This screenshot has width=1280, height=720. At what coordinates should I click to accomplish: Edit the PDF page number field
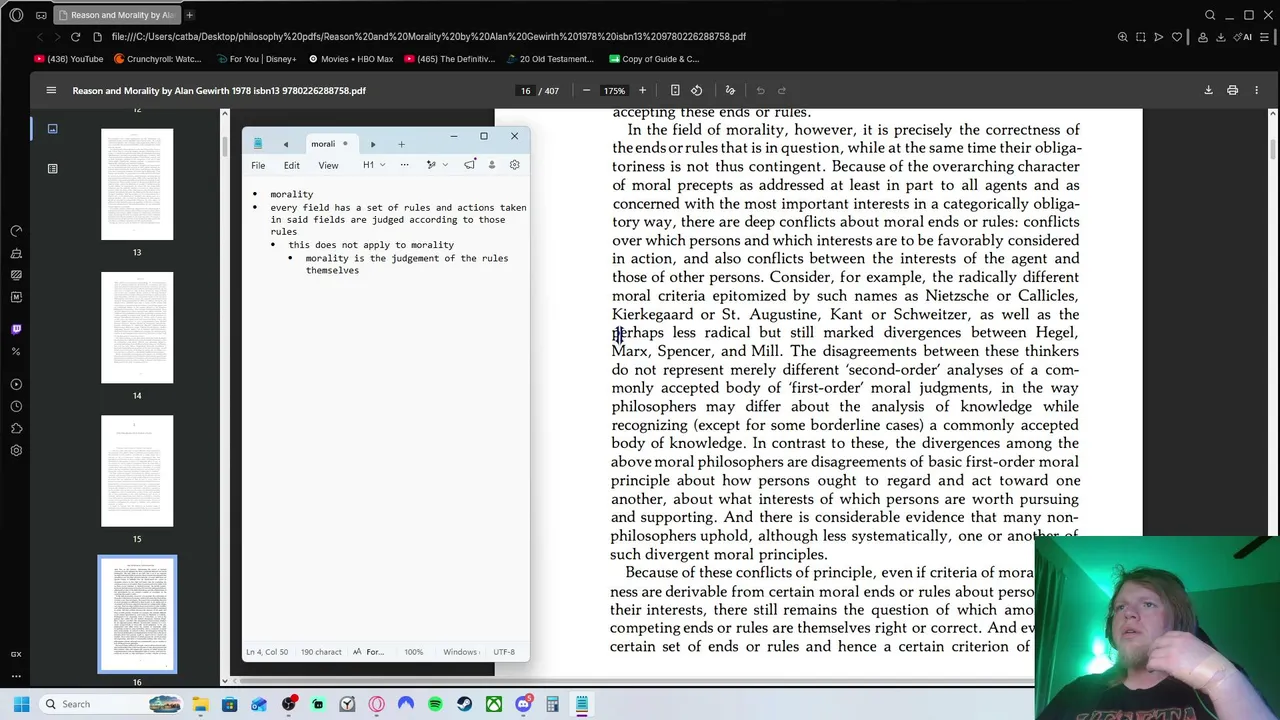click(525, 90)
